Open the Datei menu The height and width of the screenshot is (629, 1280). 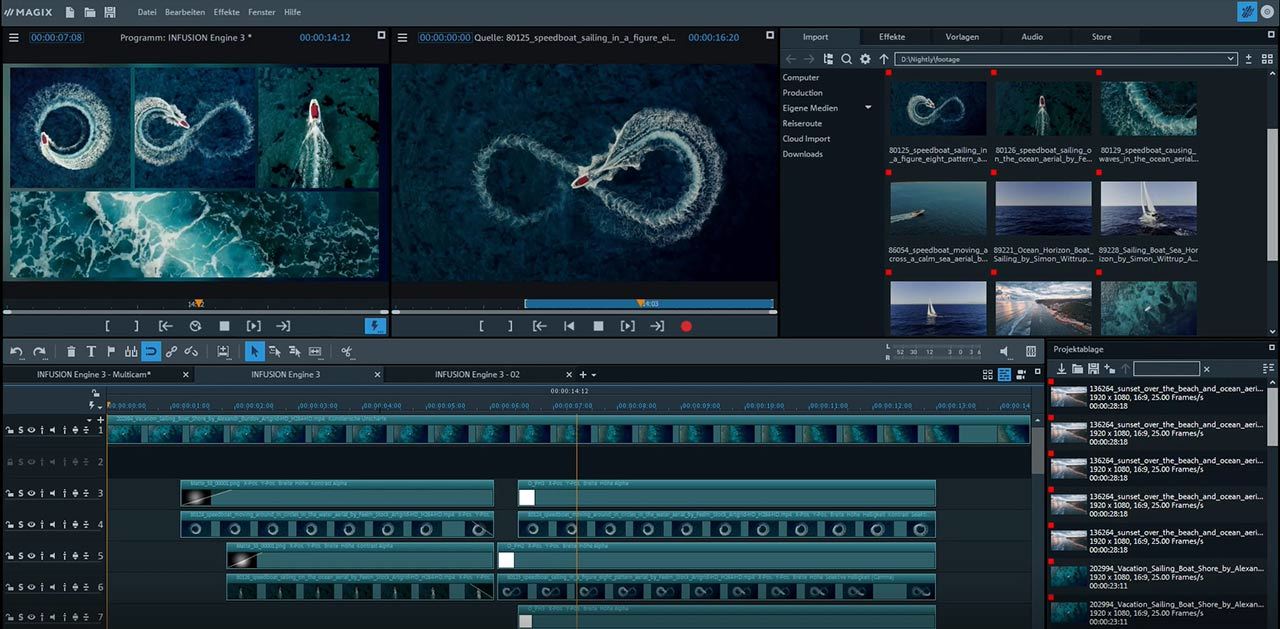point(146,12)
